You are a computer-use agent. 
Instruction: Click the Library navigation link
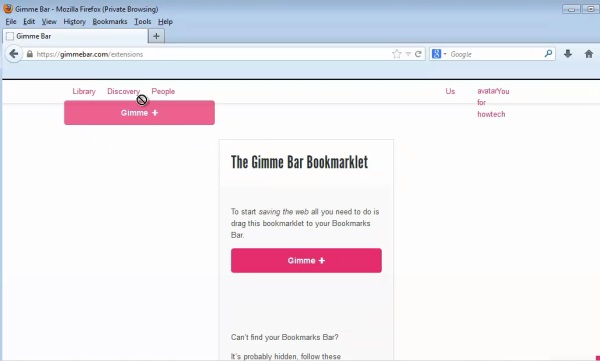coord(84,91)
